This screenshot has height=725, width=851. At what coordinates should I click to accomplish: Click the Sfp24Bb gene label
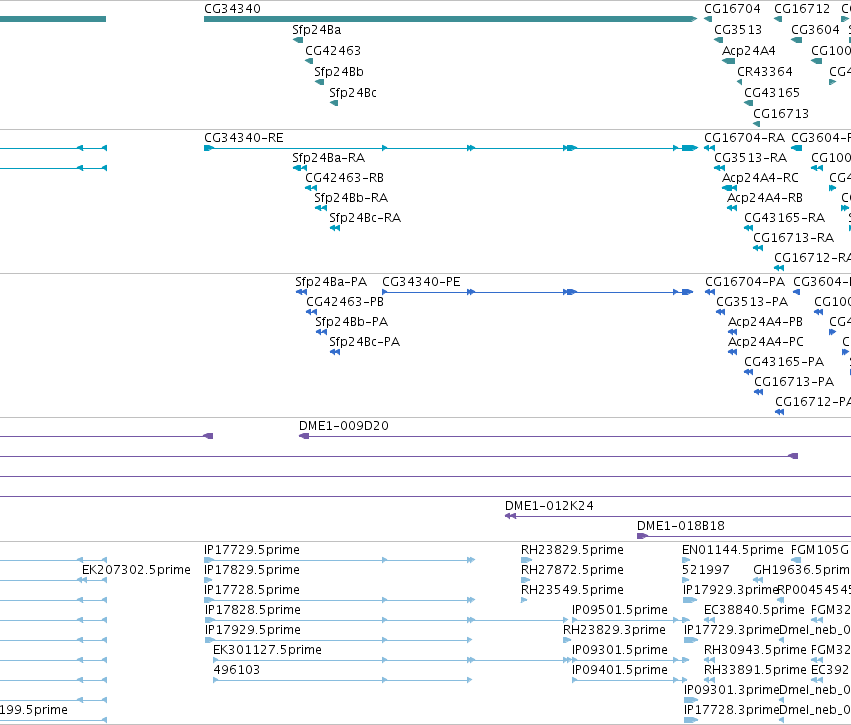pyautogui.click(x=339, y=72)
